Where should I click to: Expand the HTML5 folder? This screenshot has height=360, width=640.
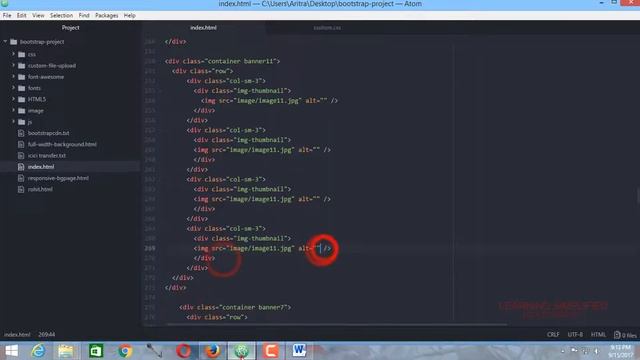tap(13, 99)
